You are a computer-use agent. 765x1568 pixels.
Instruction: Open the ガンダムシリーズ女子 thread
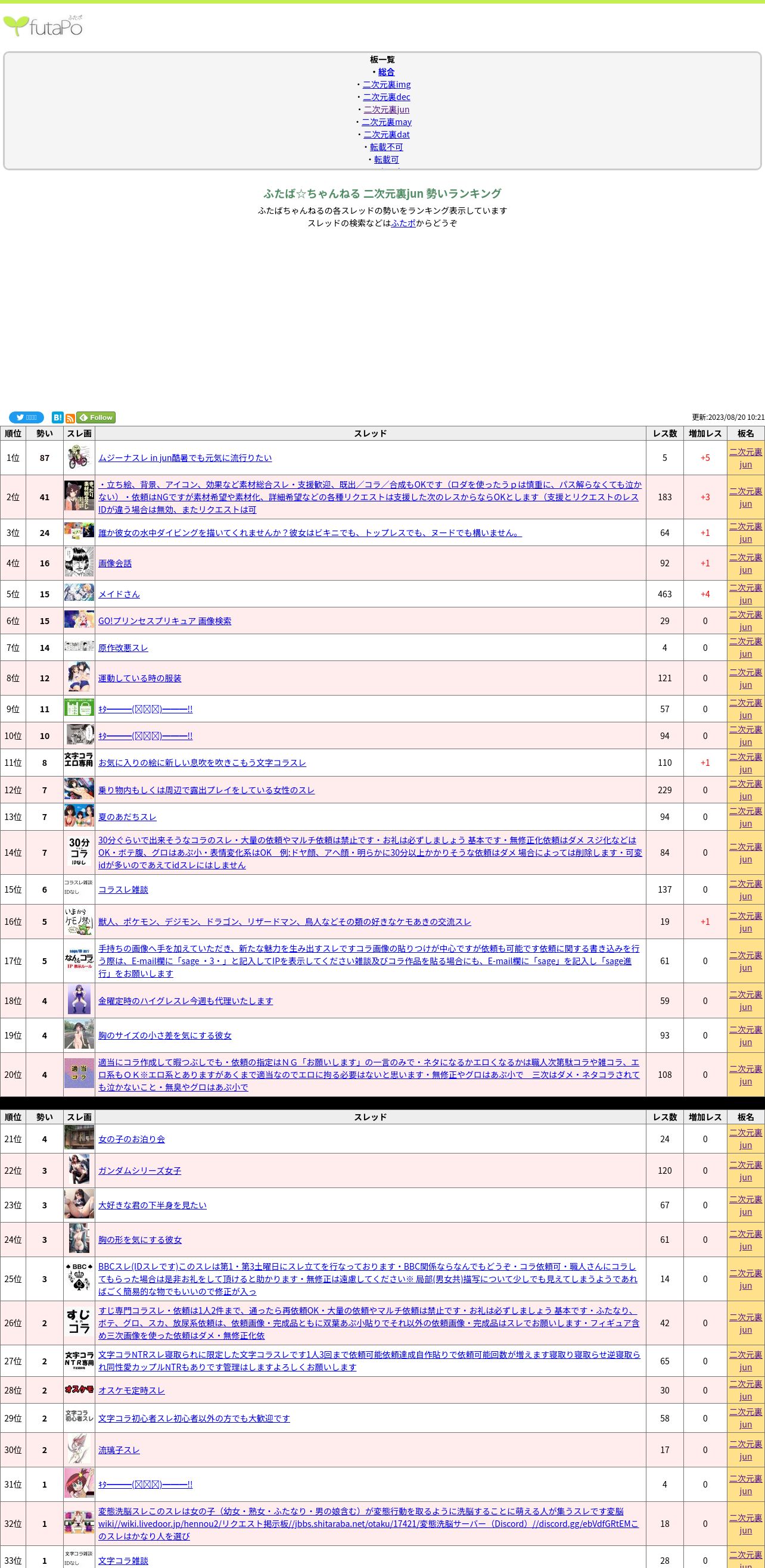[140, 1171]
